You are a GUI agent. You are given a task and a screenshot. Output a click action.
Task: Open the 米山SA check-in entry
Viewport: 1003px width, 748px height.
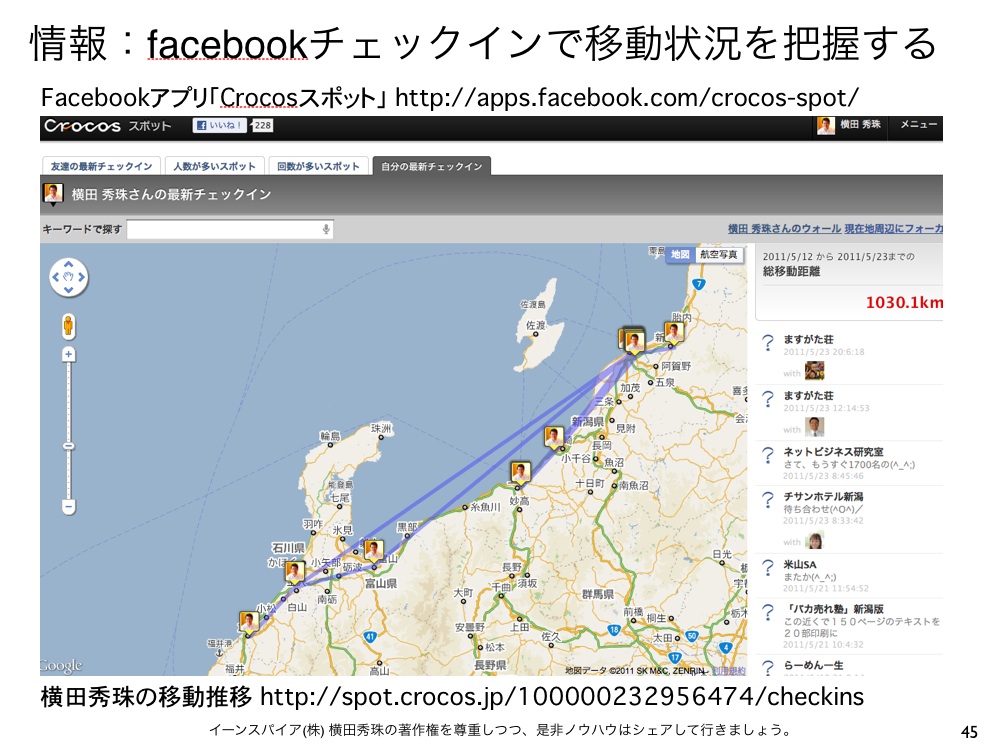(800, 564)
